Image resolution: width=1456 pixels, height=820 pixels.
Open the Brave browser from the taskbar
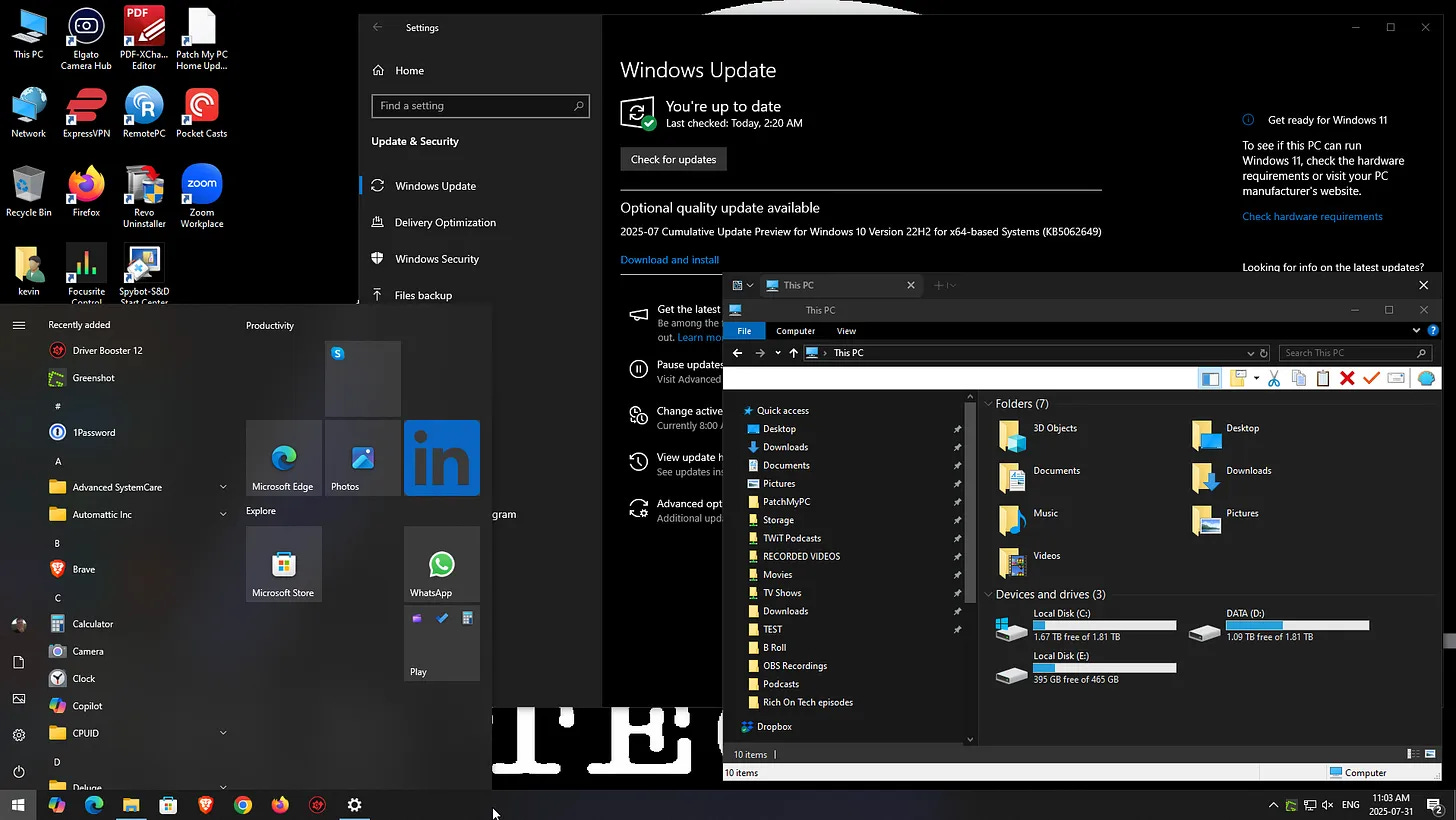coord(206,805)
